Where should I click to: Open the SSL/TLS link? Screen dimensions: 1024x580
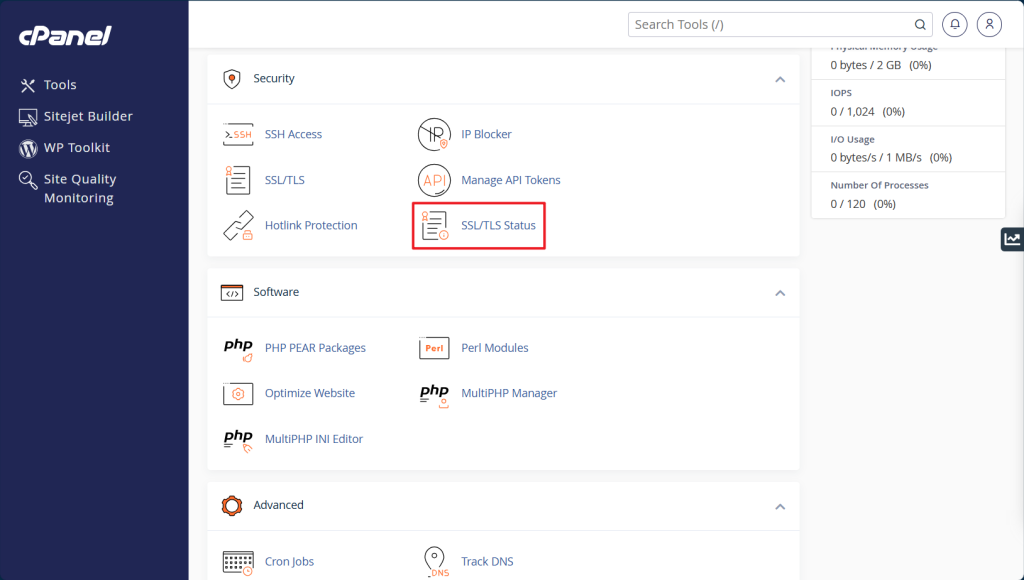[285, 180]
